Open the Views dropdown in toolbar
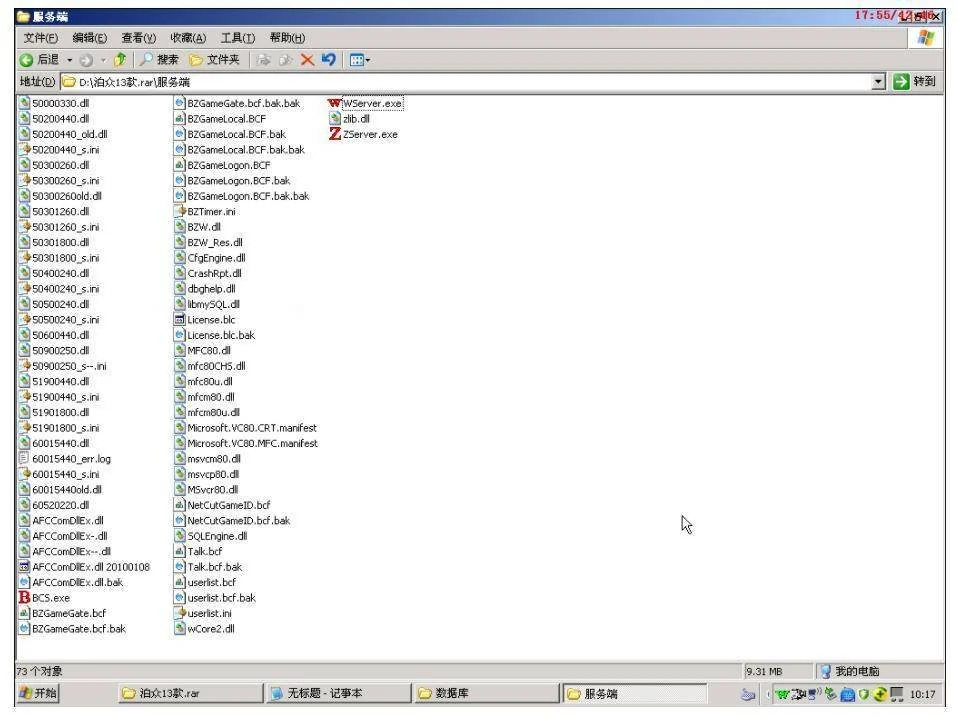The image size is (958, 718). (358, 60)
